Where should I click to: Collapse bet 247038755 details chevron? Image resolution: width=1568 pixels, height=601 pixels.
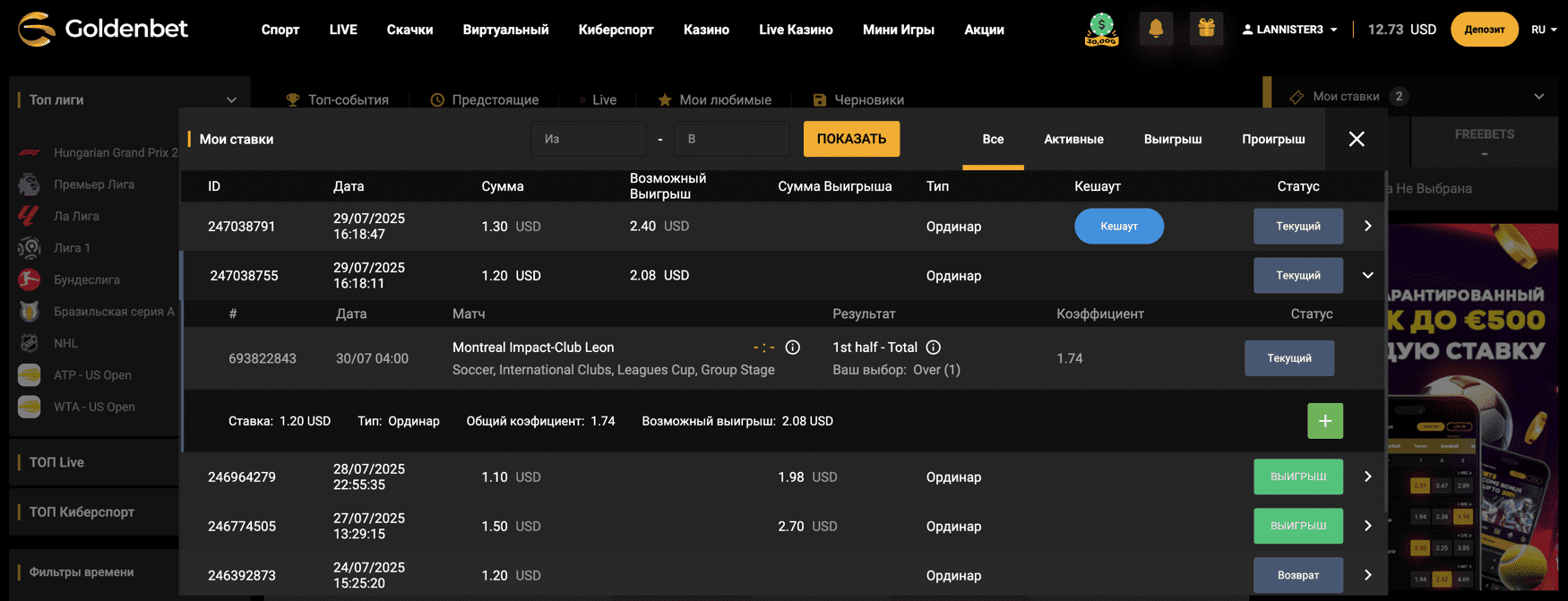point(1368,276)
